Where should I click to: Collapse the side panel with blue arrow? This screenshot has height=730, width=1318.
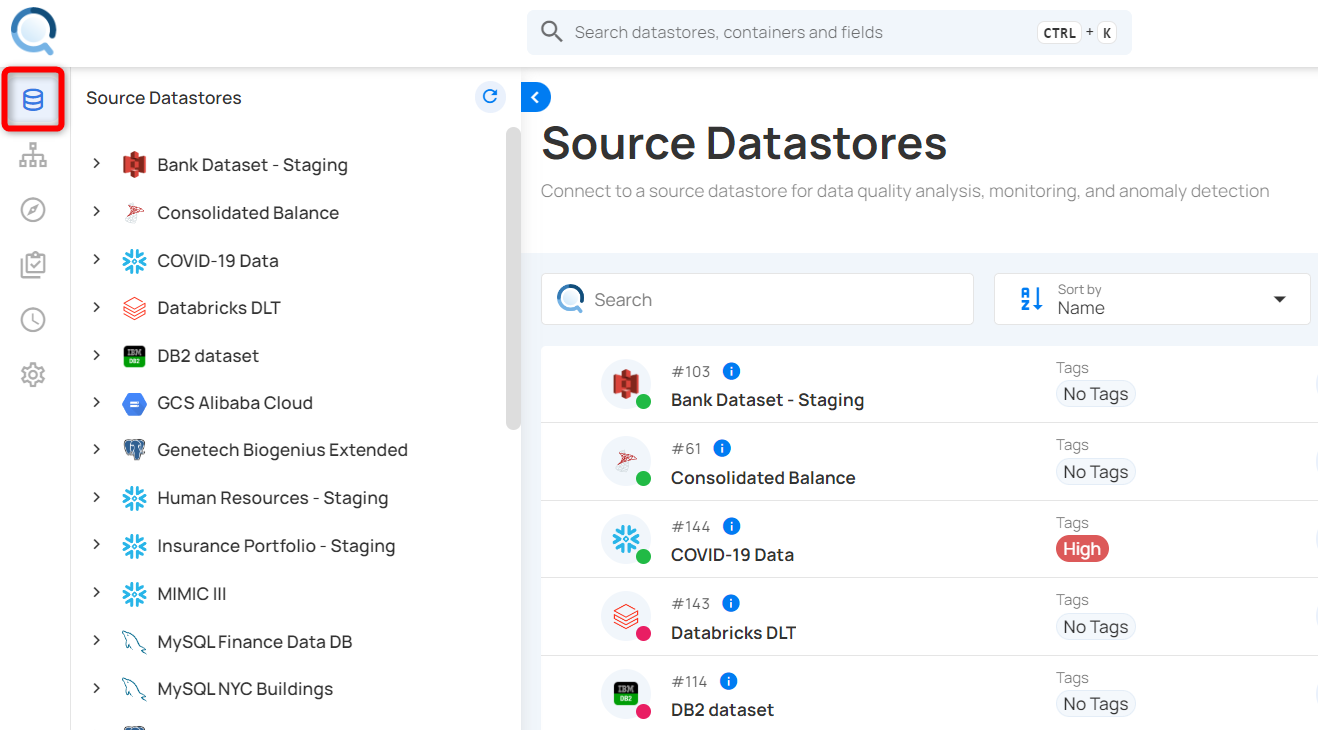pyautogui.click(x=535, y=97)
